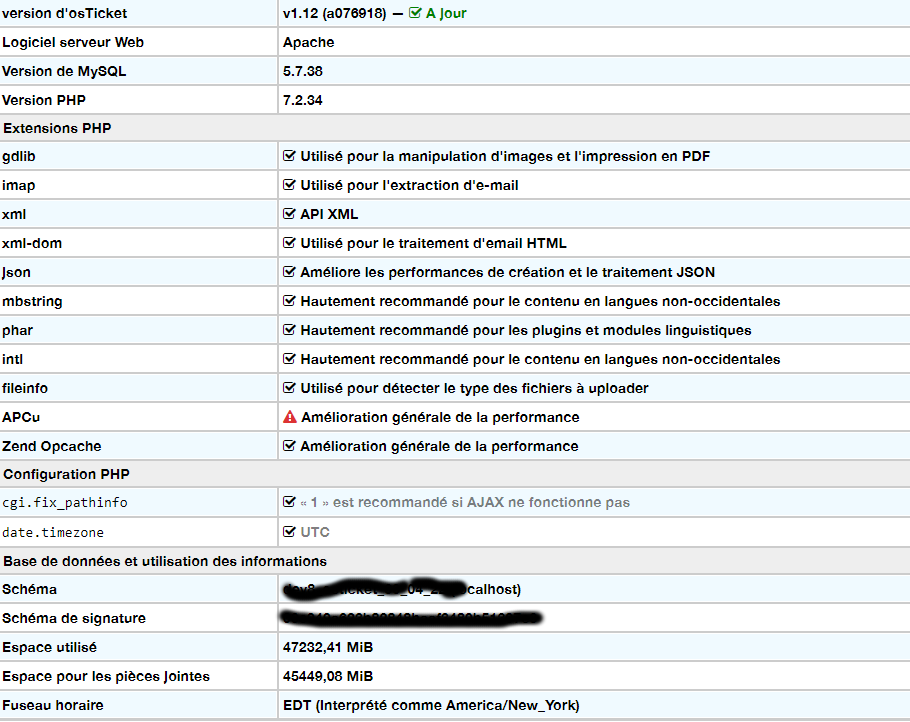Click the checkmark icon next to mbstring
Image resolution: width=910 pixels, height=722 pixels.
tap(289, 301)
